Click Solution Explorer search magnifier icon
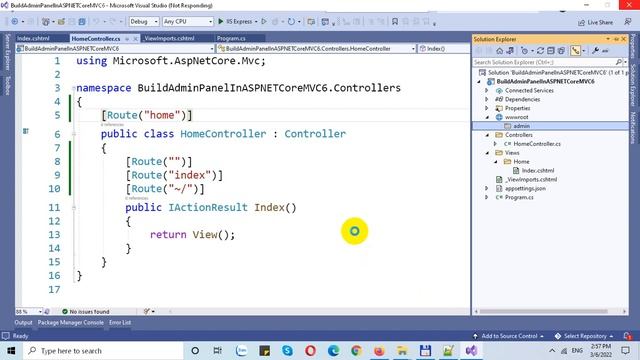This screenshot has width=640, height=360. 619,62
